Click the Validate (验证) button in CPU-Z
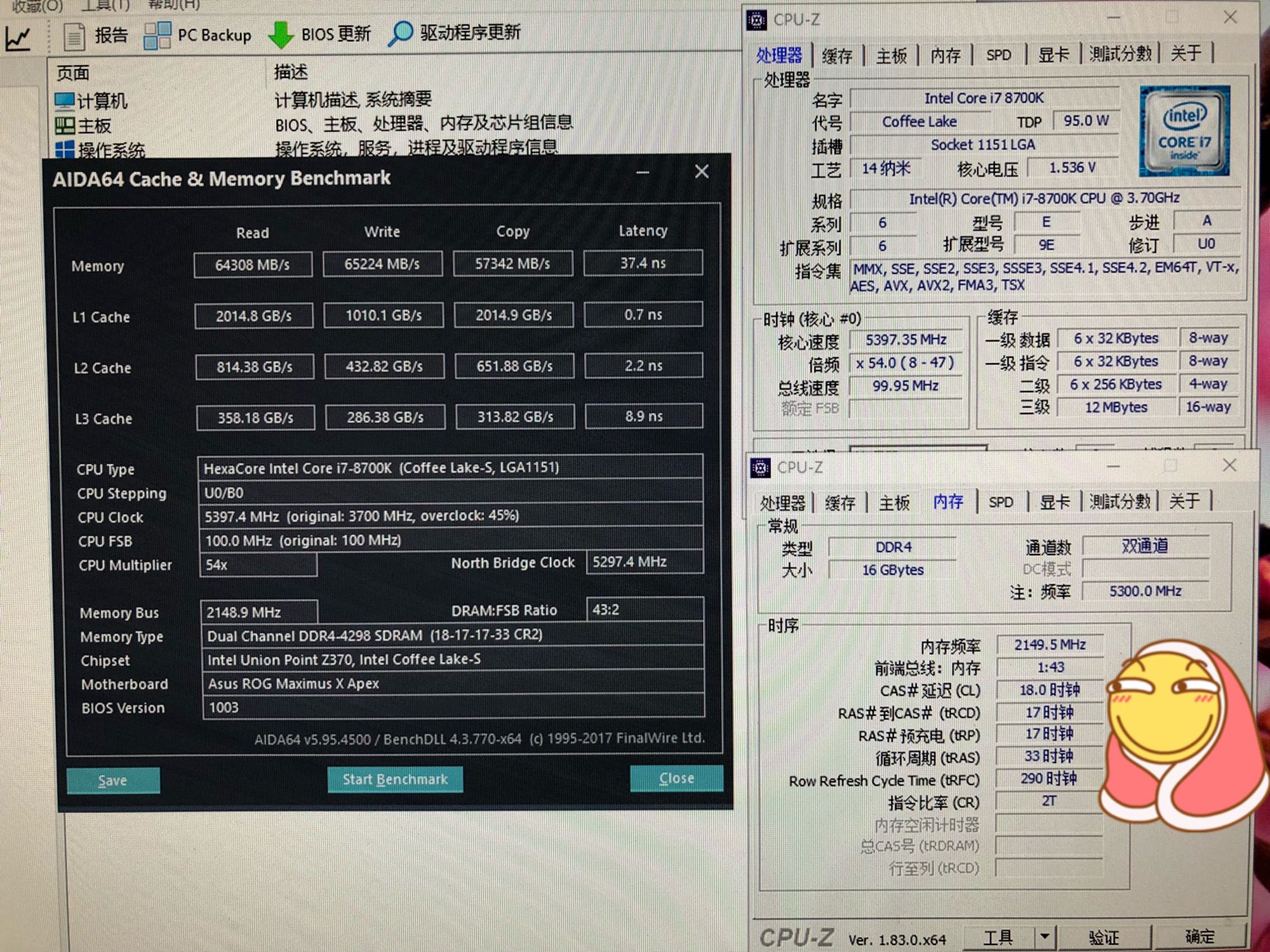The image size is (1270, 952). point(1104,937)
